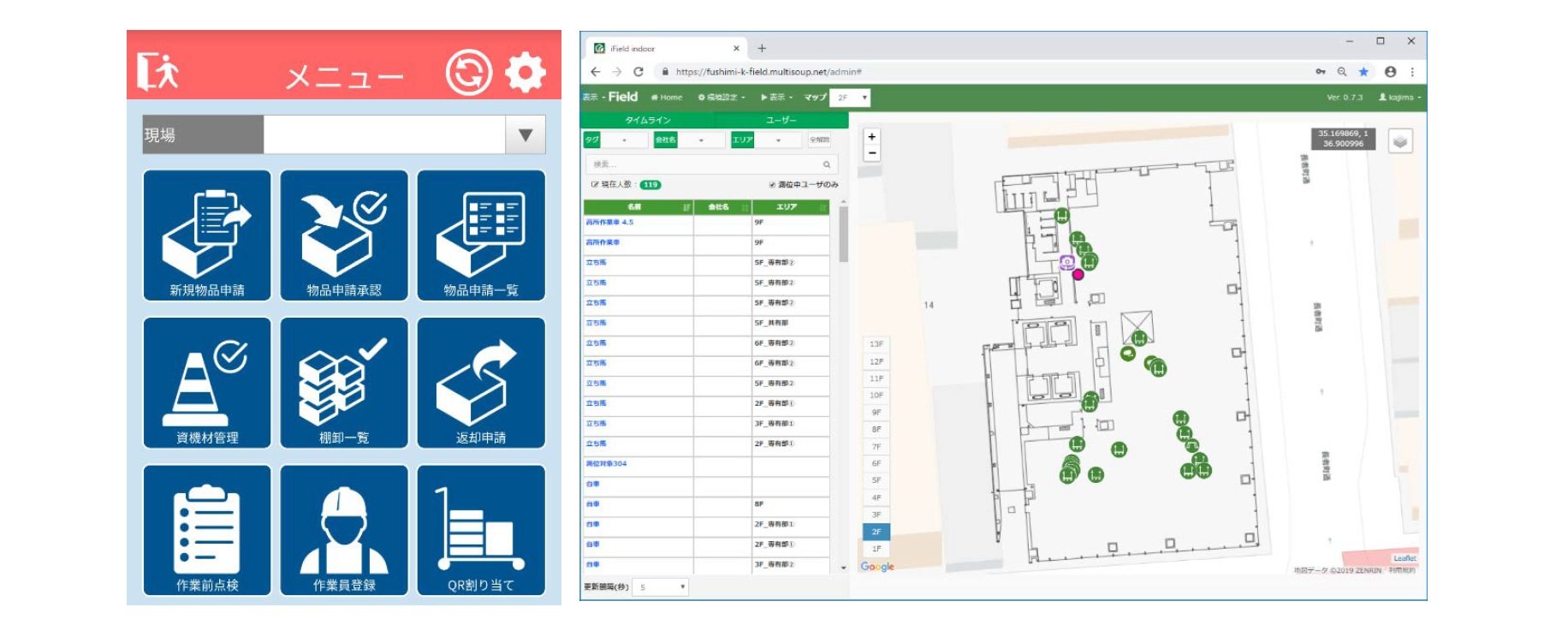
Task: Expand the 現場 site dropdown
Action: pos(526,135)
